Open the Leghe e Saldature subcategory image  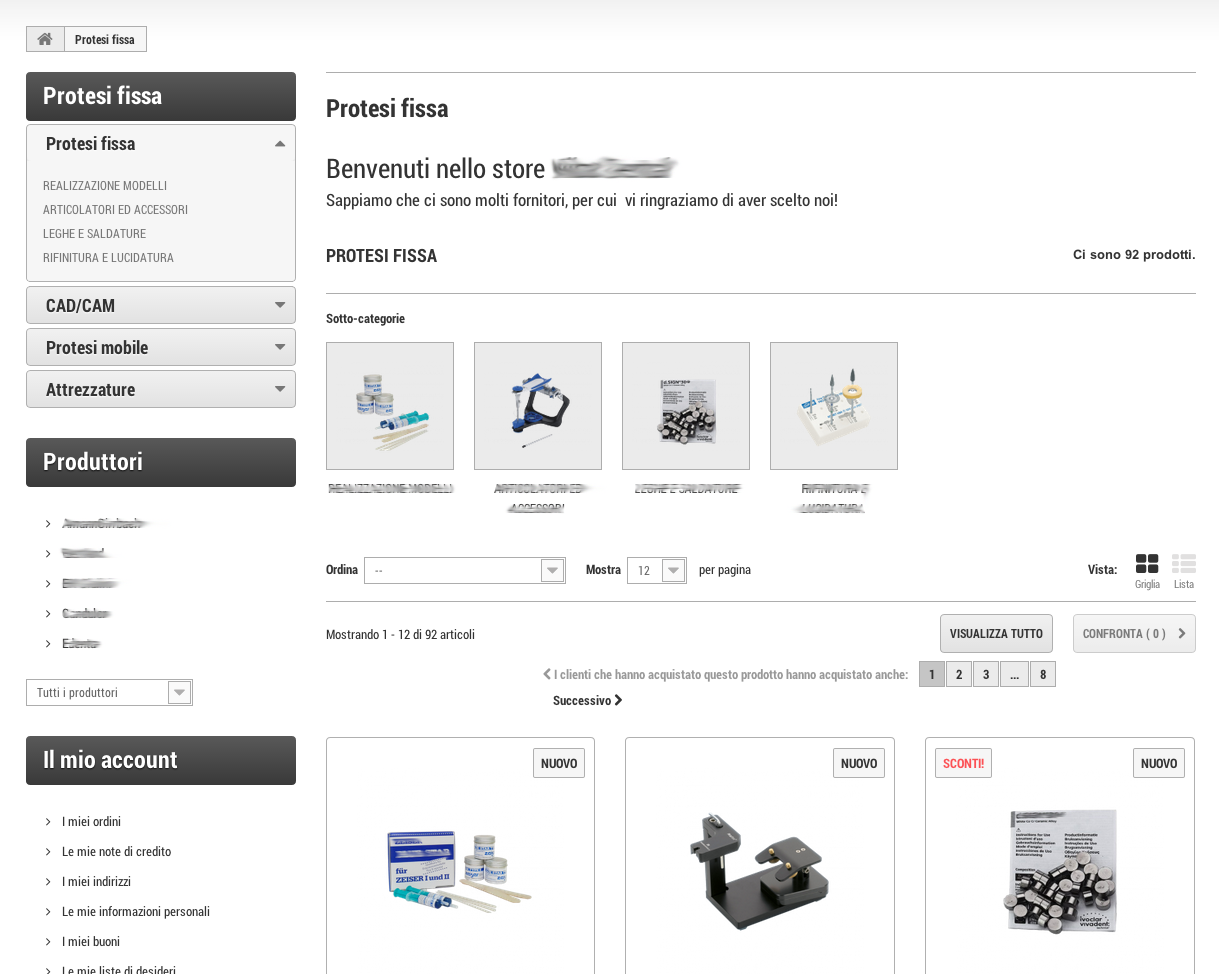(x=686, y=406)
